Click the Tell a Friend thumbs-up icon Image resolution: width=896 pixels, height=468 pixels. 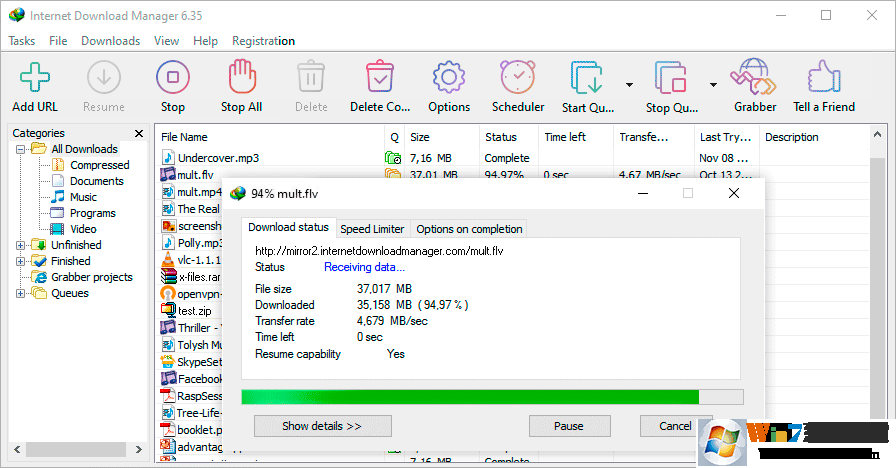click(x=824, y=77)
